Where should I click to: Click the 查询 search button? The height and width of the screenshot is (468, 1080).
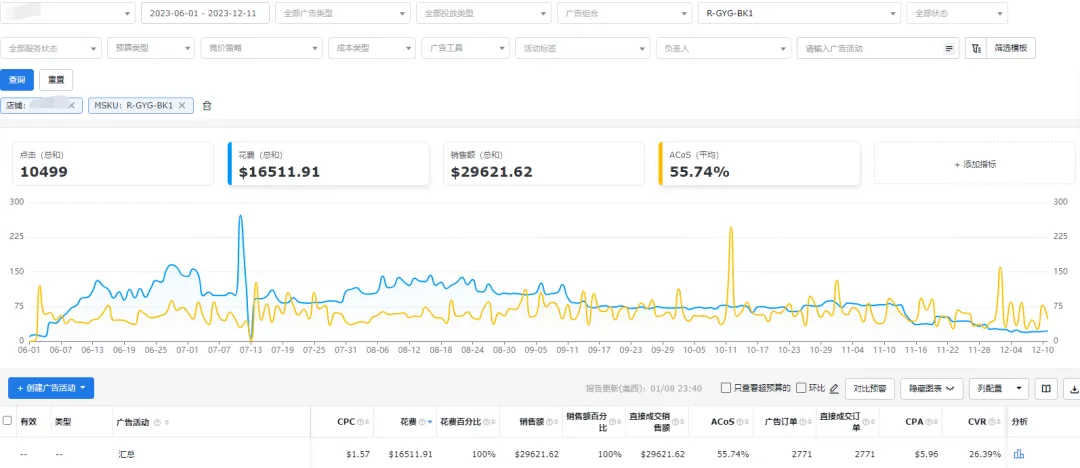pos(17,80)
